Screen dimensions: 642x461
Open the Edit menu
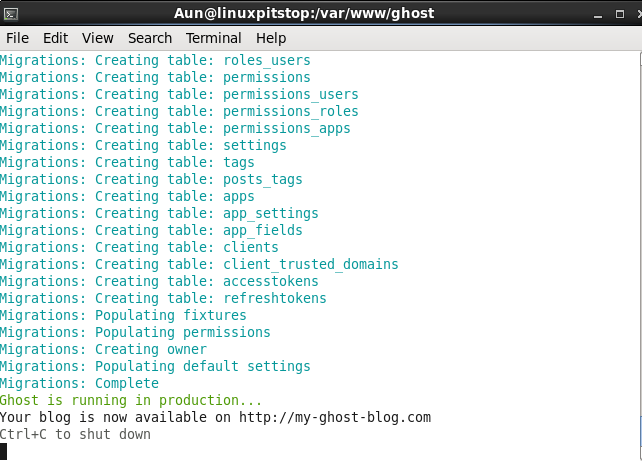55,38
